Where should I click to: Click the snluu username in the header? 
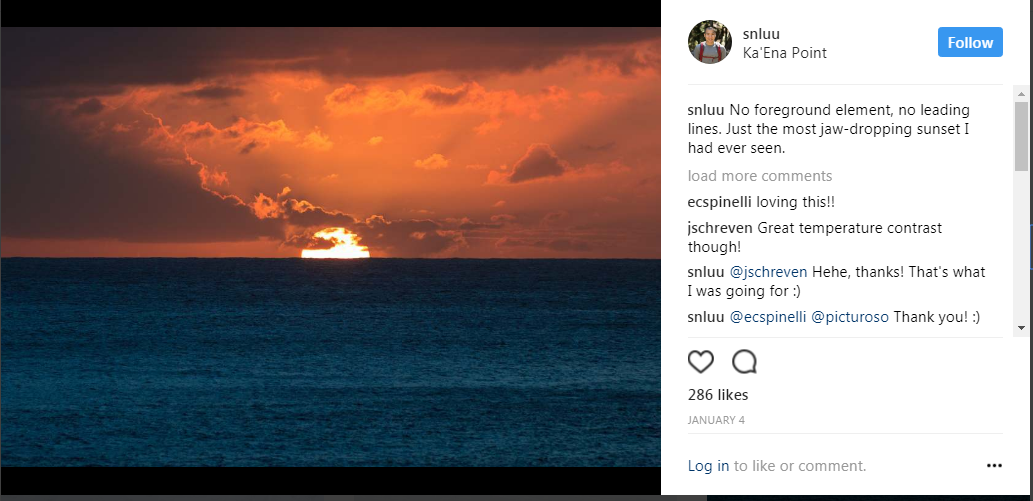click(x=761, y=33)
